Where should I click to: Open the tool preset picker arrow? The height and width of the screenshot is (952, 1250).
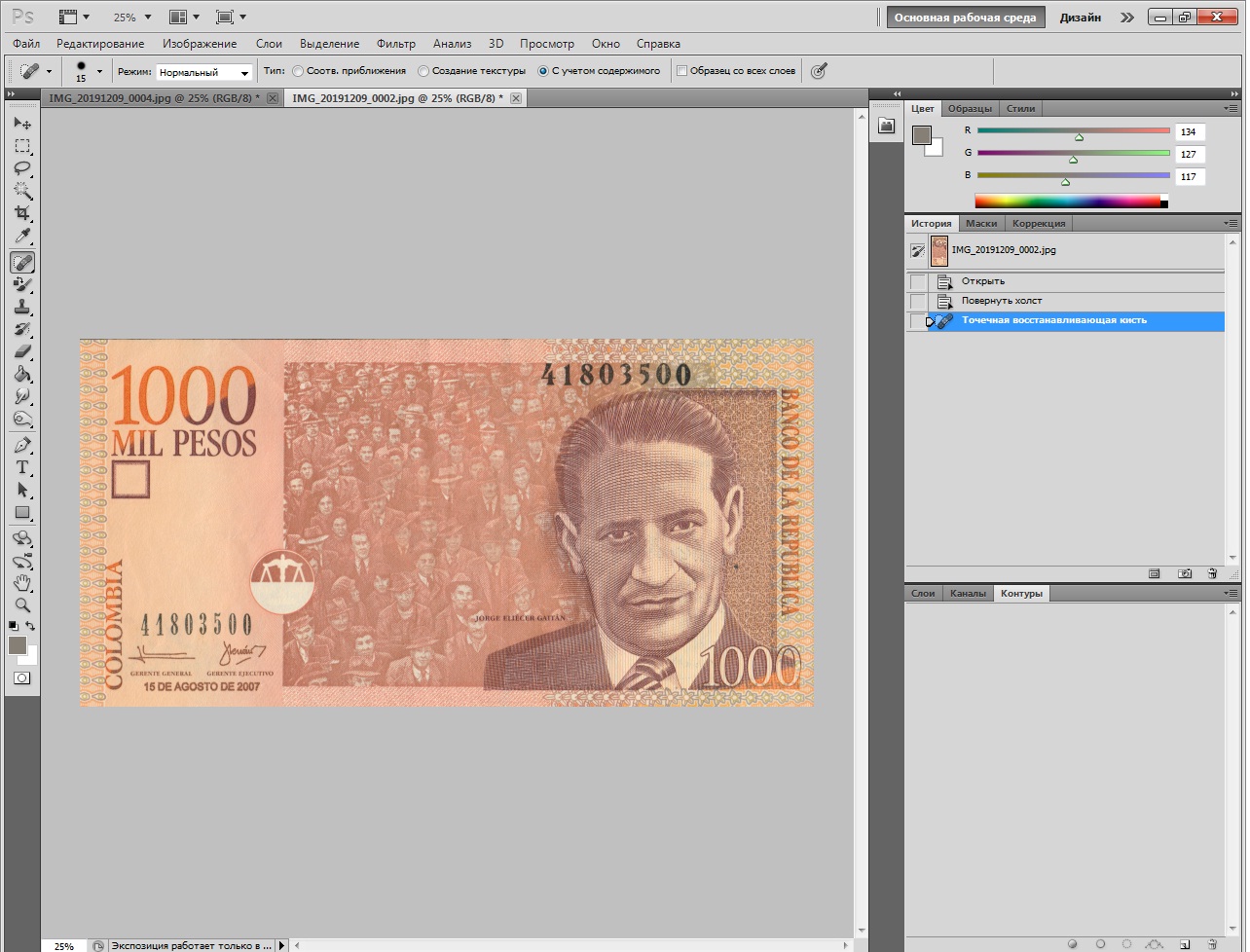(x=49, y=71)
